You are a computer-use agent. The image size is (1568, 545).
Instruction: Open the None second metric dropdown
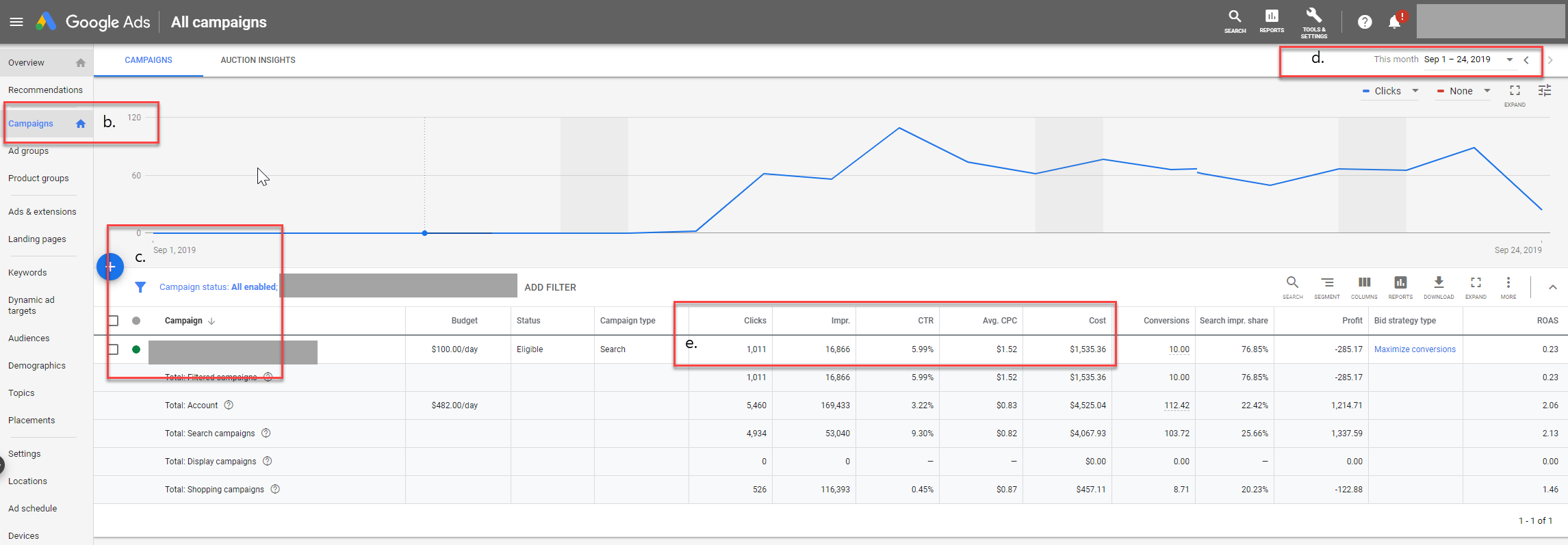1464,91
